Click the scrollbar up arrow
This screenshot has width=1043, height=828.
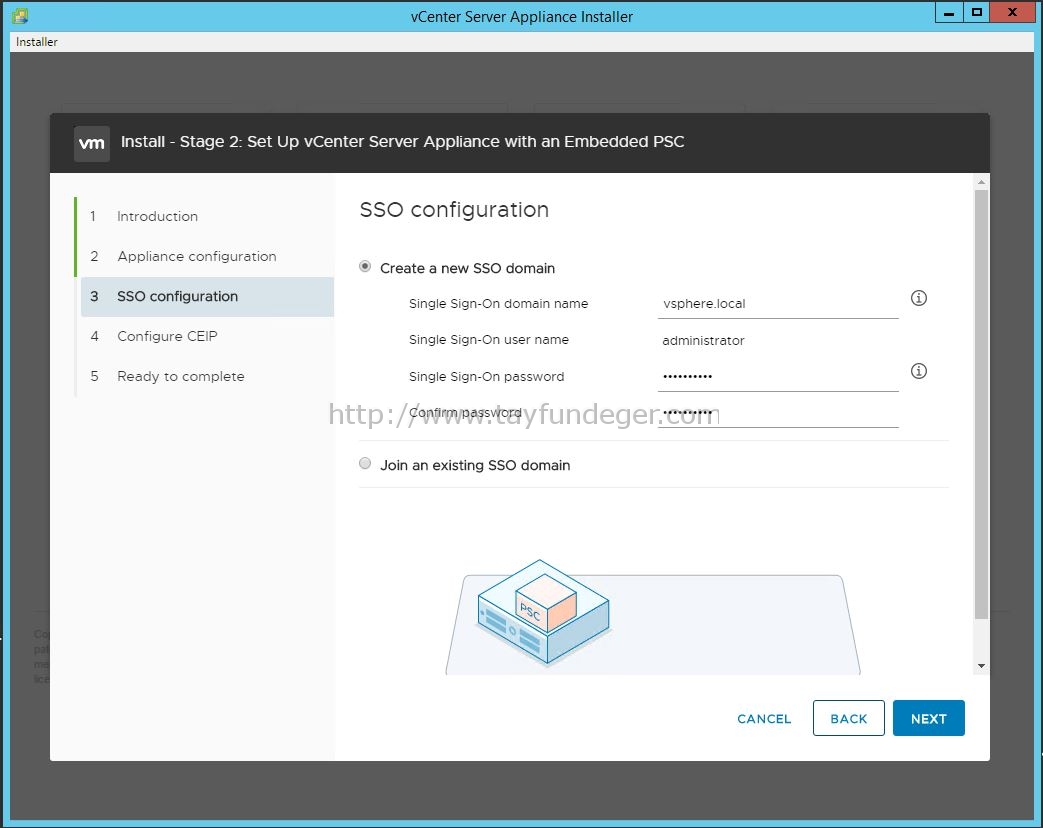point(981,182)
